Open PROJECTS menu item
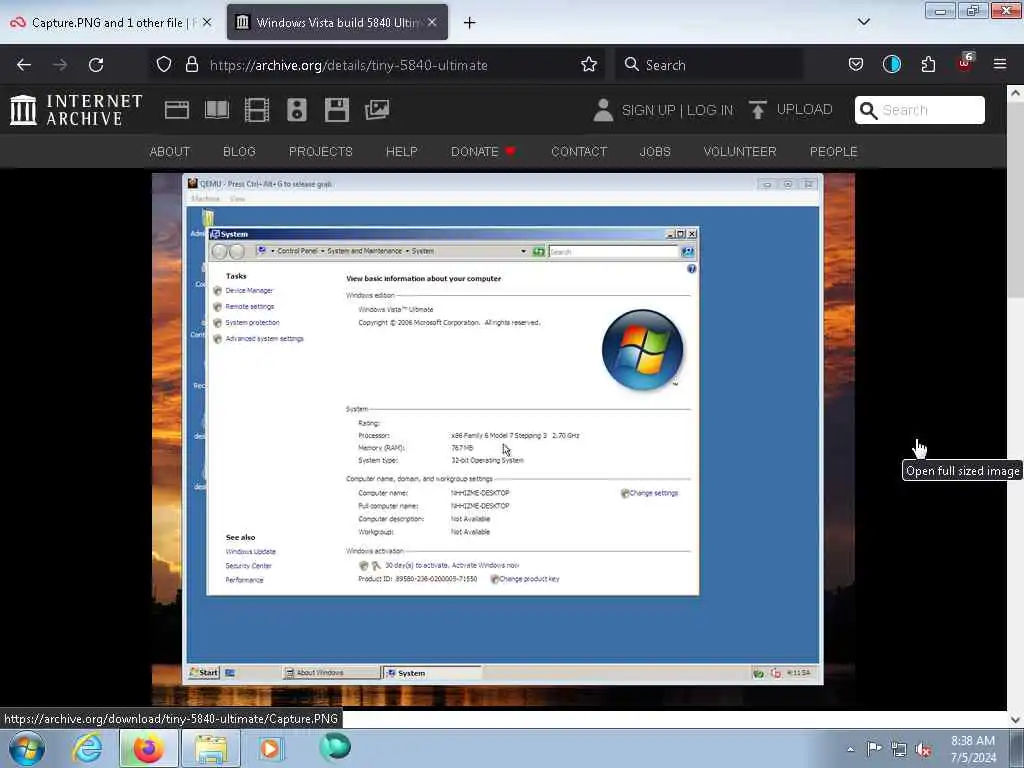The height and width of the screenshot is (768, 1024). (x=321, y=152)
